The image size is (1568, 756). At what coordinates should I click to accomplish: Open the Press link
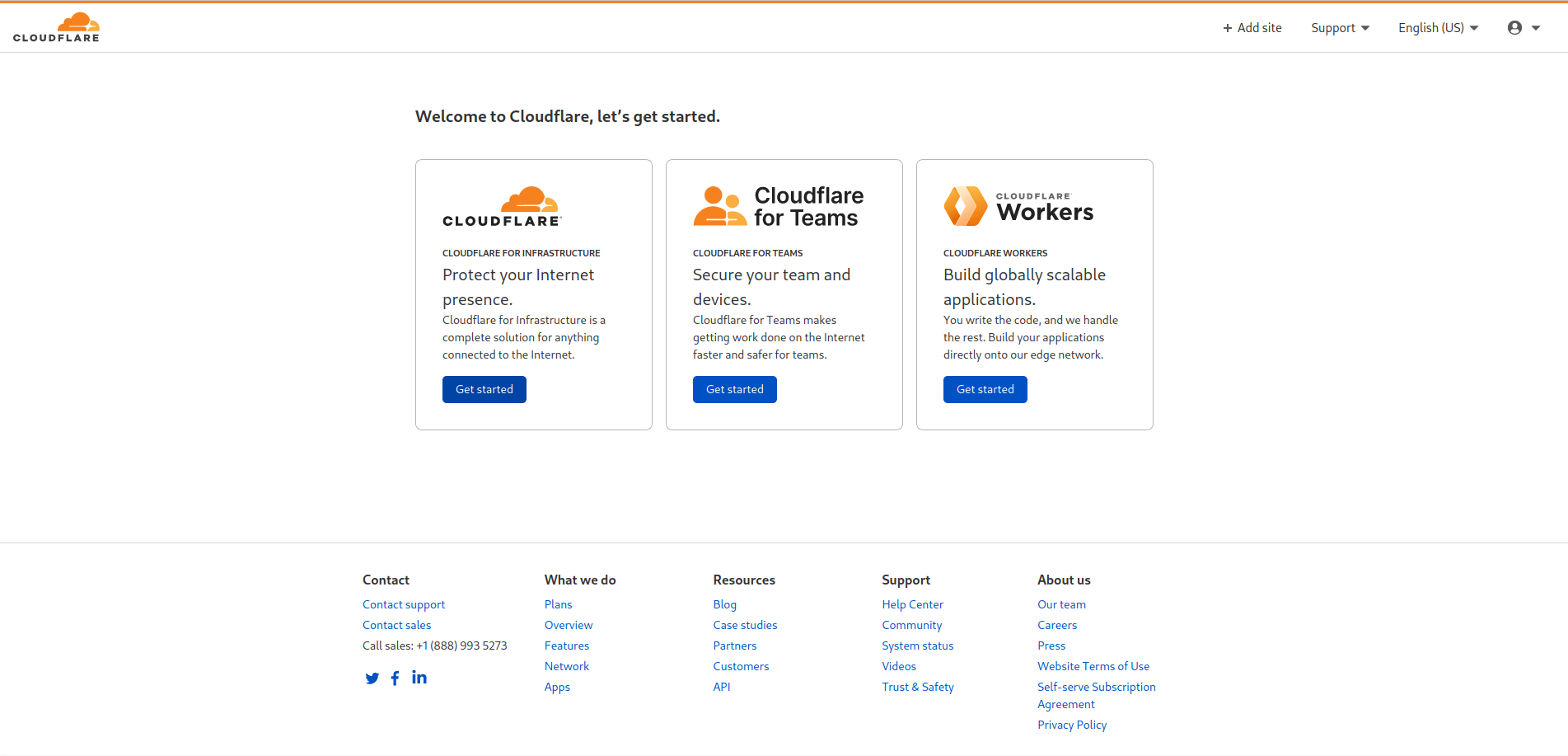1051,646
